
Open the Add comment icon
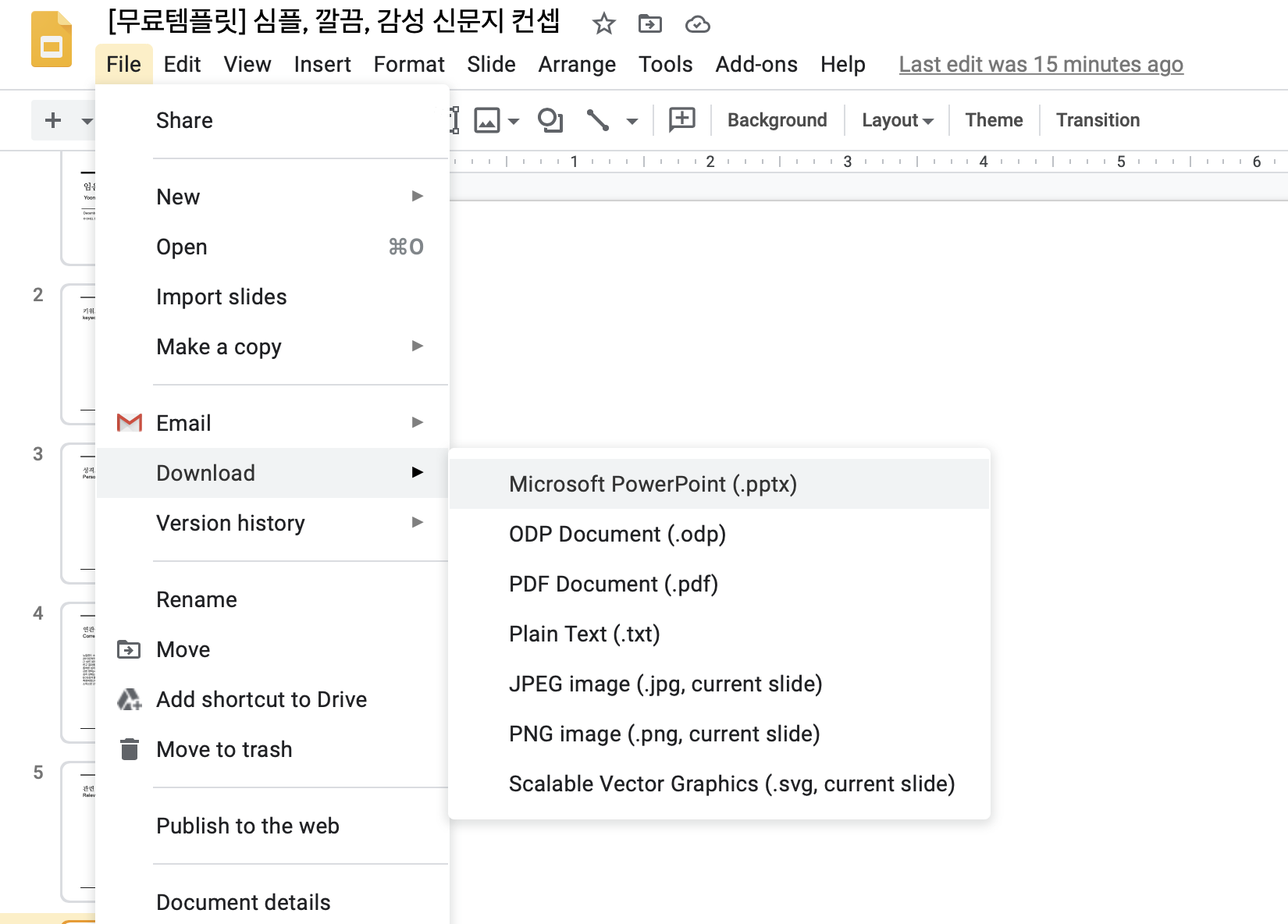click(x=680, y=120)
